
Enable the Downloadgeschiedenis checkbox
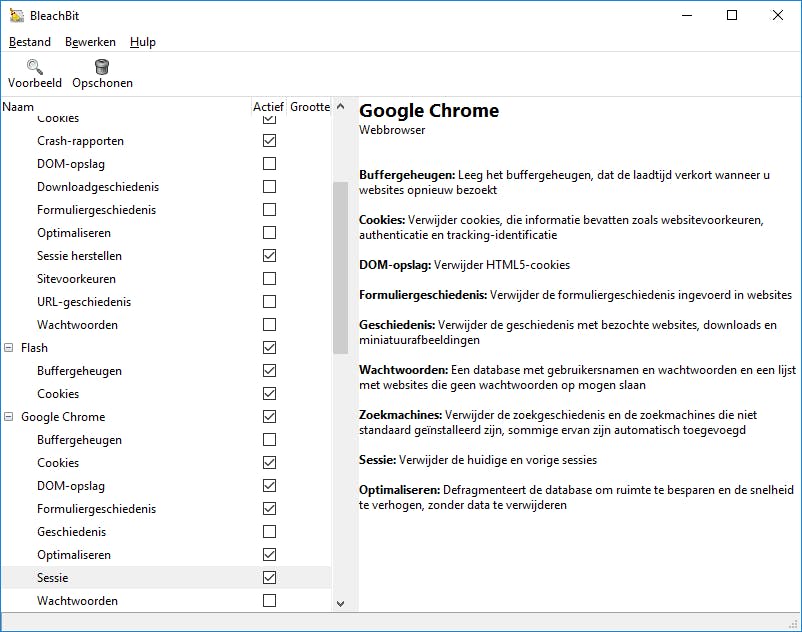tap(270, 187)
